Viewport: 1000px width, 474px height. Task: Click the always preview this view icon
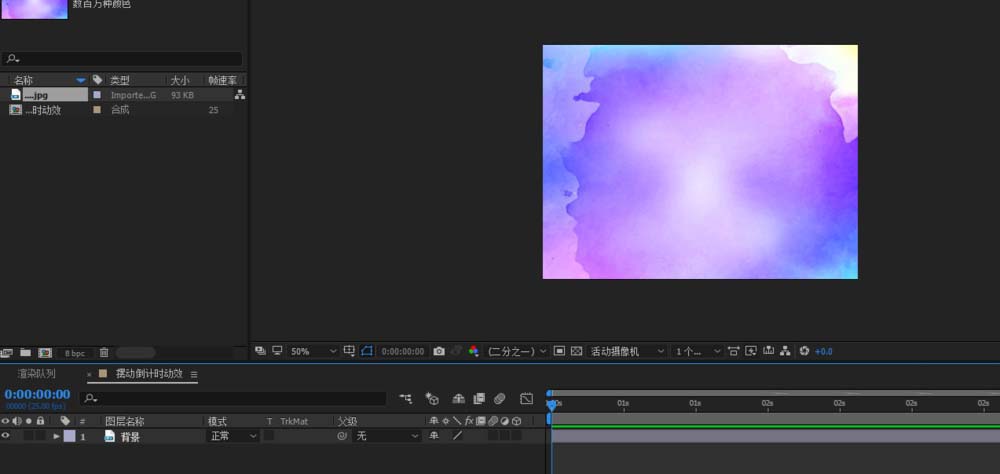coord(260,351)
